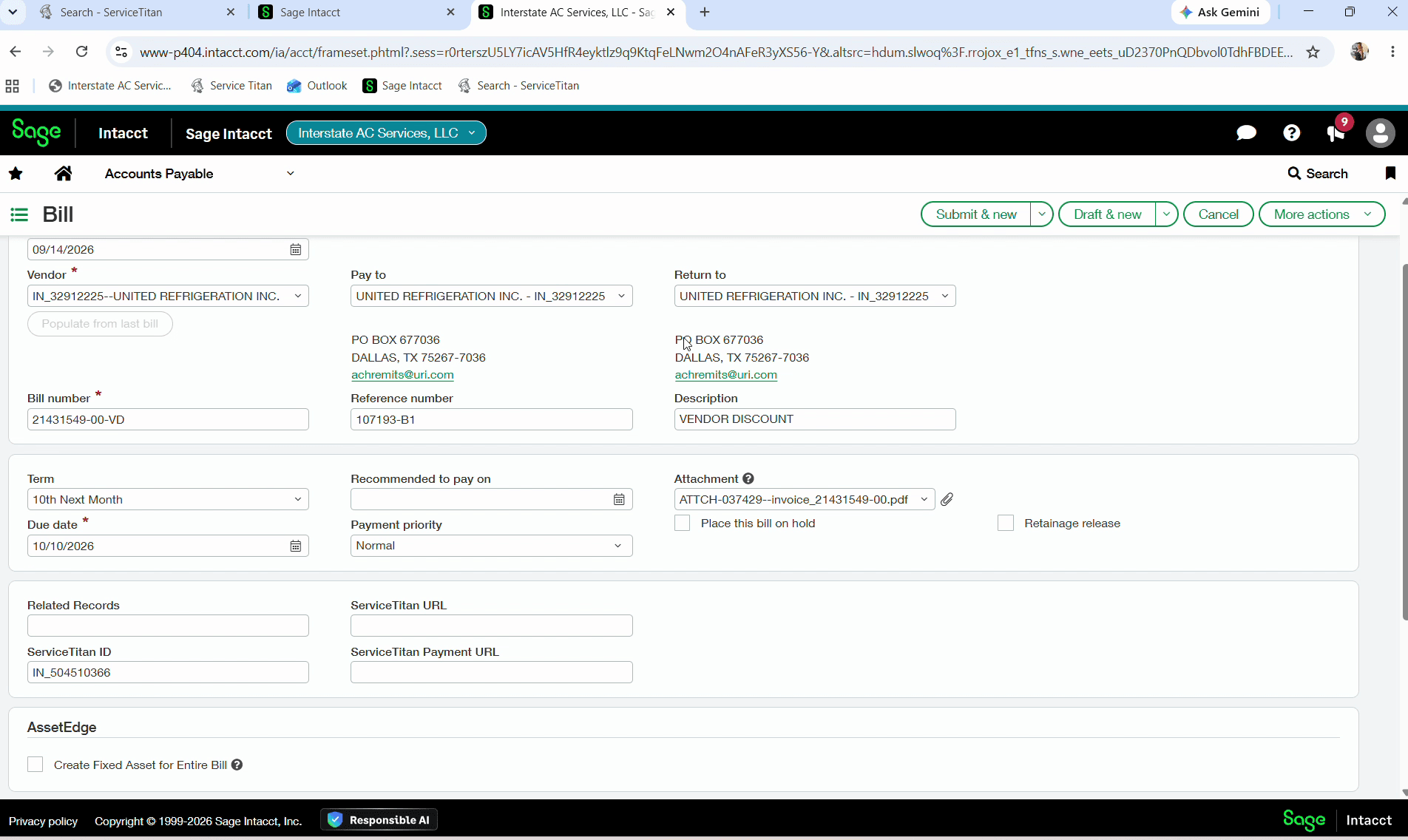This screenshot has width=1408, height=840.
Task: Click the Cancel button
Action: pyautogui.click(x=1218, y=214)
